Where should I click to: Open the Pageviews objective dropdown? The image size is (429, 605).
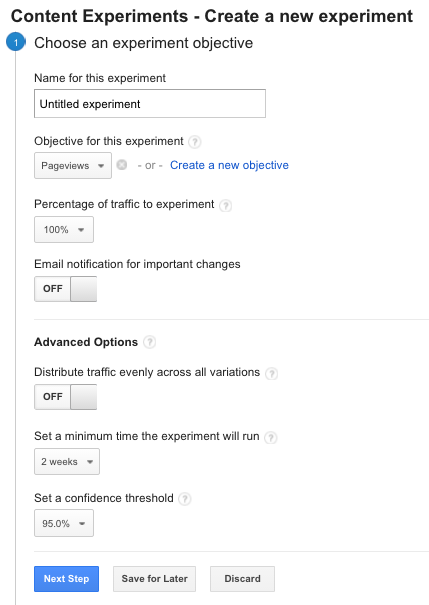pos(73,166)
